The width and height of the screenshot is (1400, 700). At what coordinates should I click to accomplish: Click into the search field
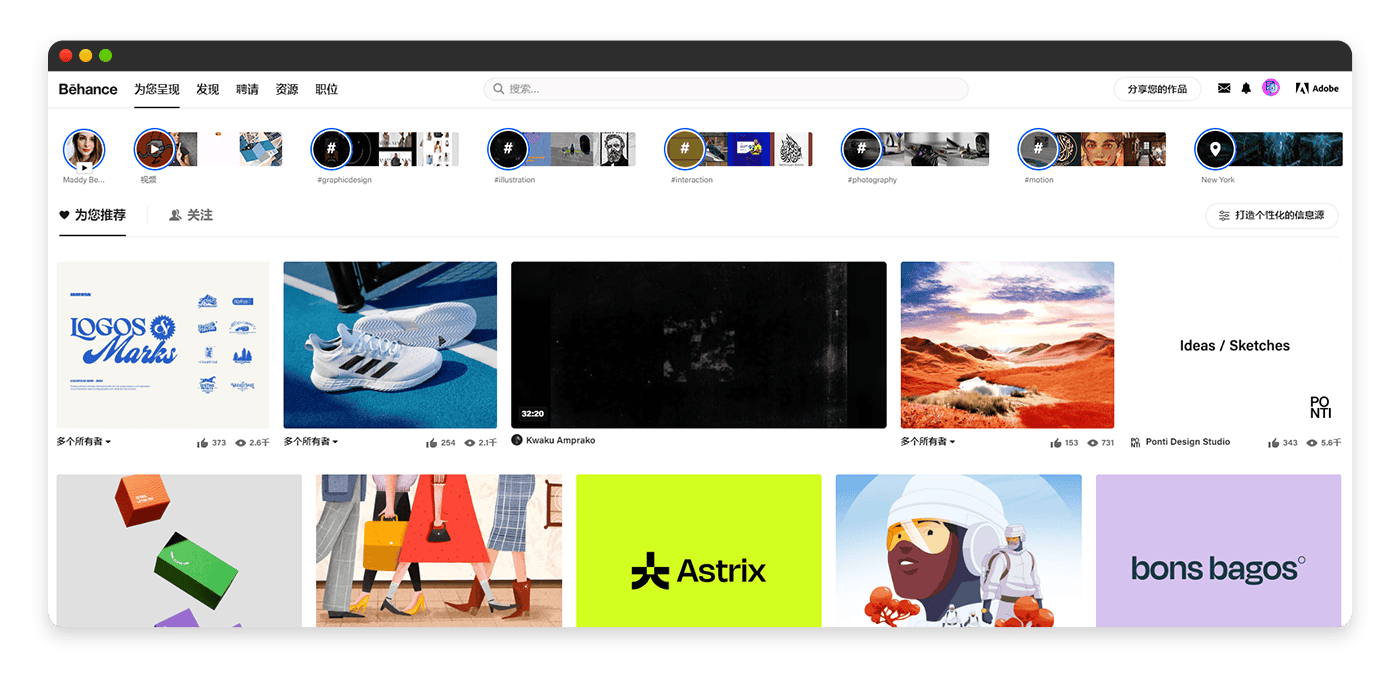[726, 89]
